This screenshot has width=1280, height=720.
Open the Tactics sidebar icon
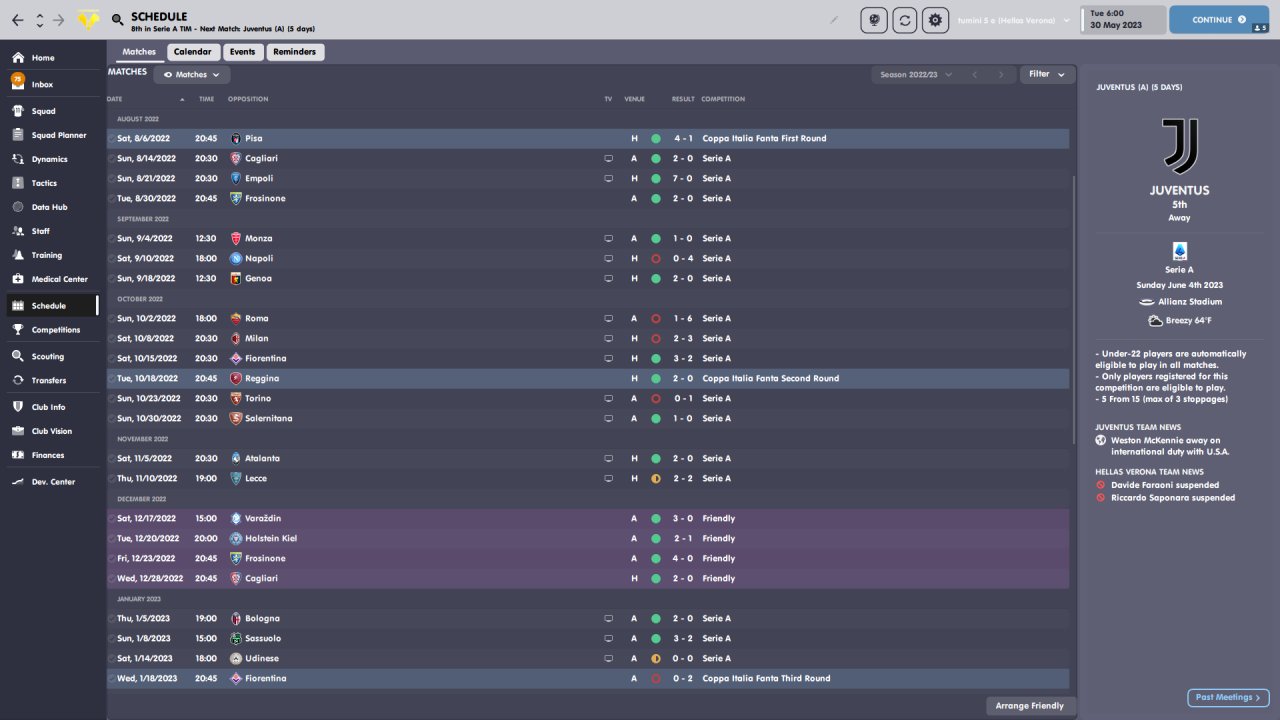pos(18,183)
